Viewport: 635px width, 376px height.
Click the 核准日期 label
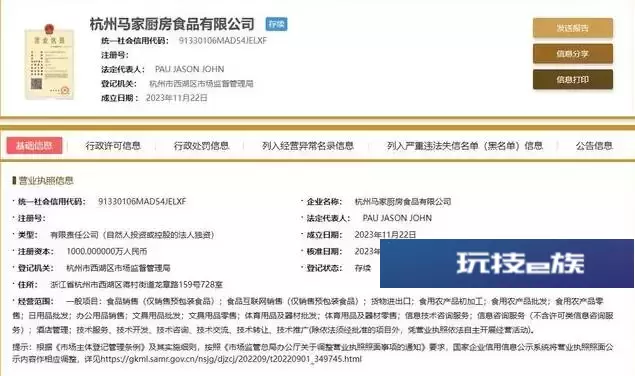(325, 251)
